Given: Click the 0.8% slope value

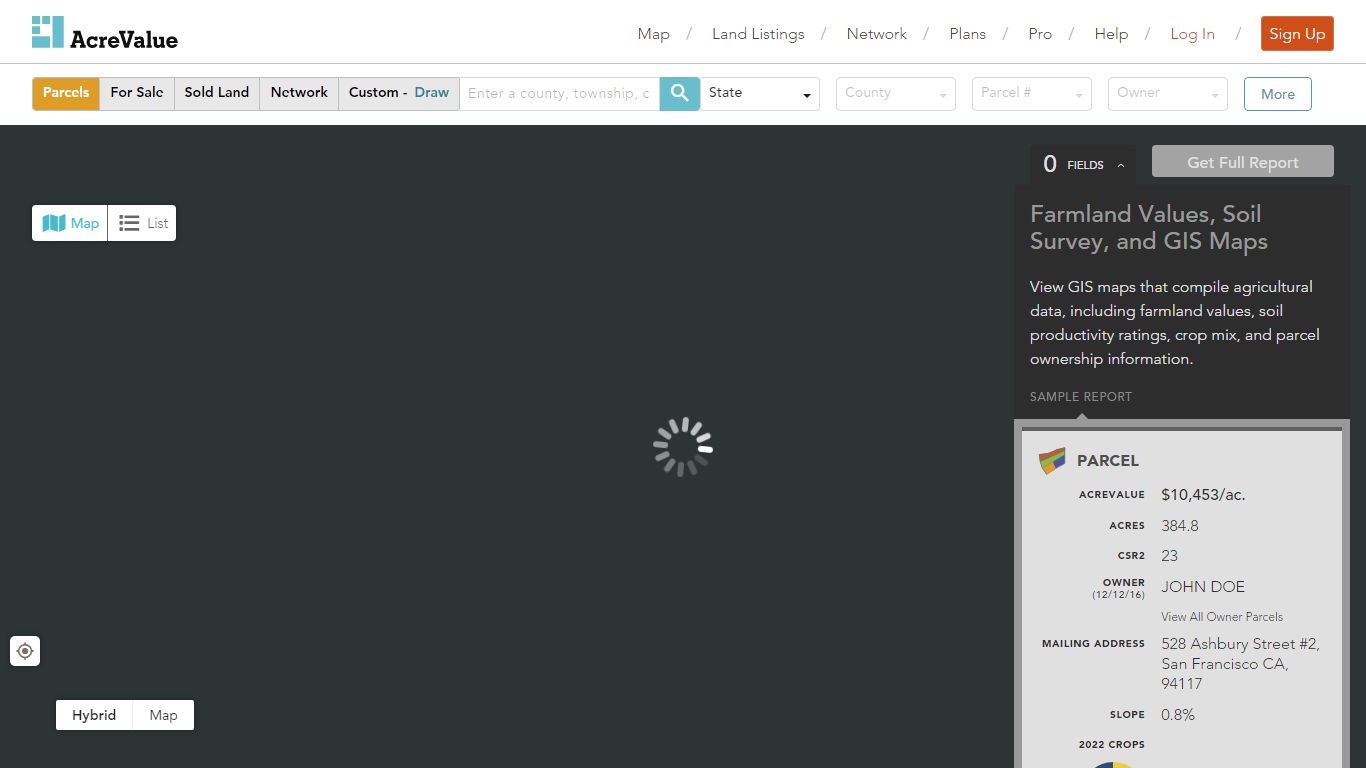Looking at the screenshot, I should (1178, 715).
